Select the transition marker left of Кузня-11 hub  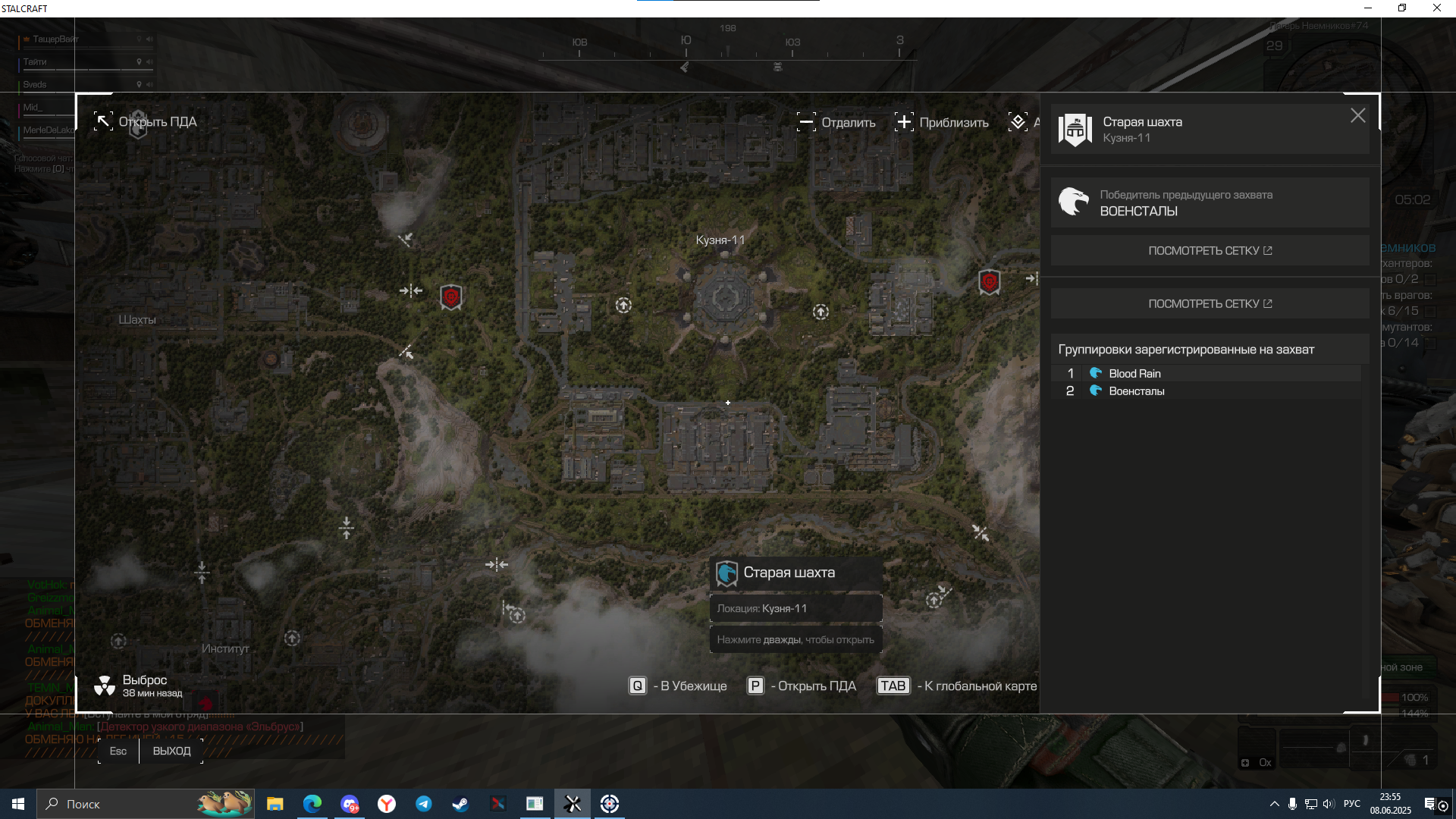(623, 306)
